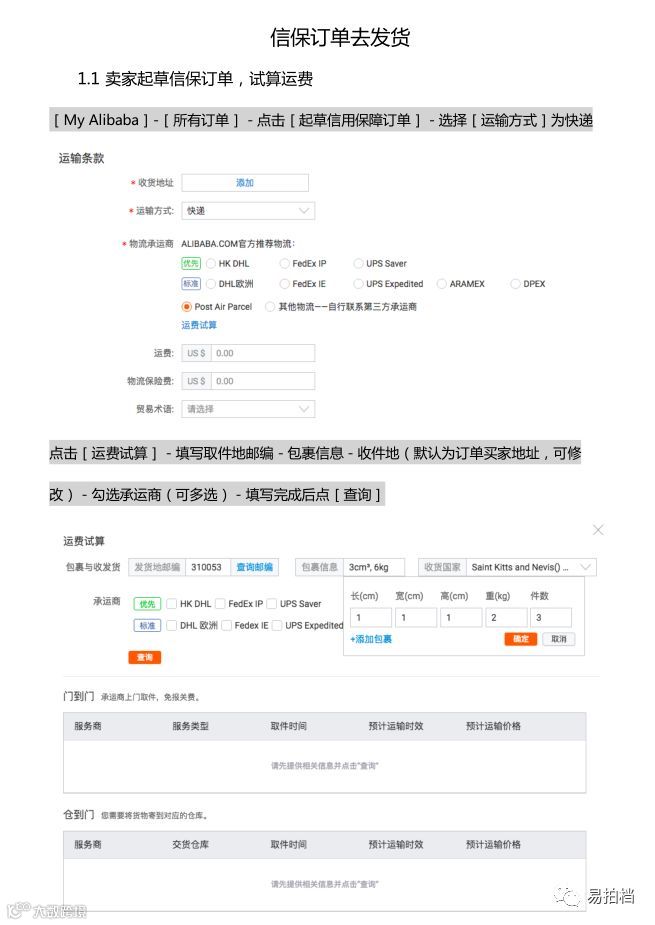
Task: Click the blue 标准 tag in 物流承运商
Action: [191, 284]
